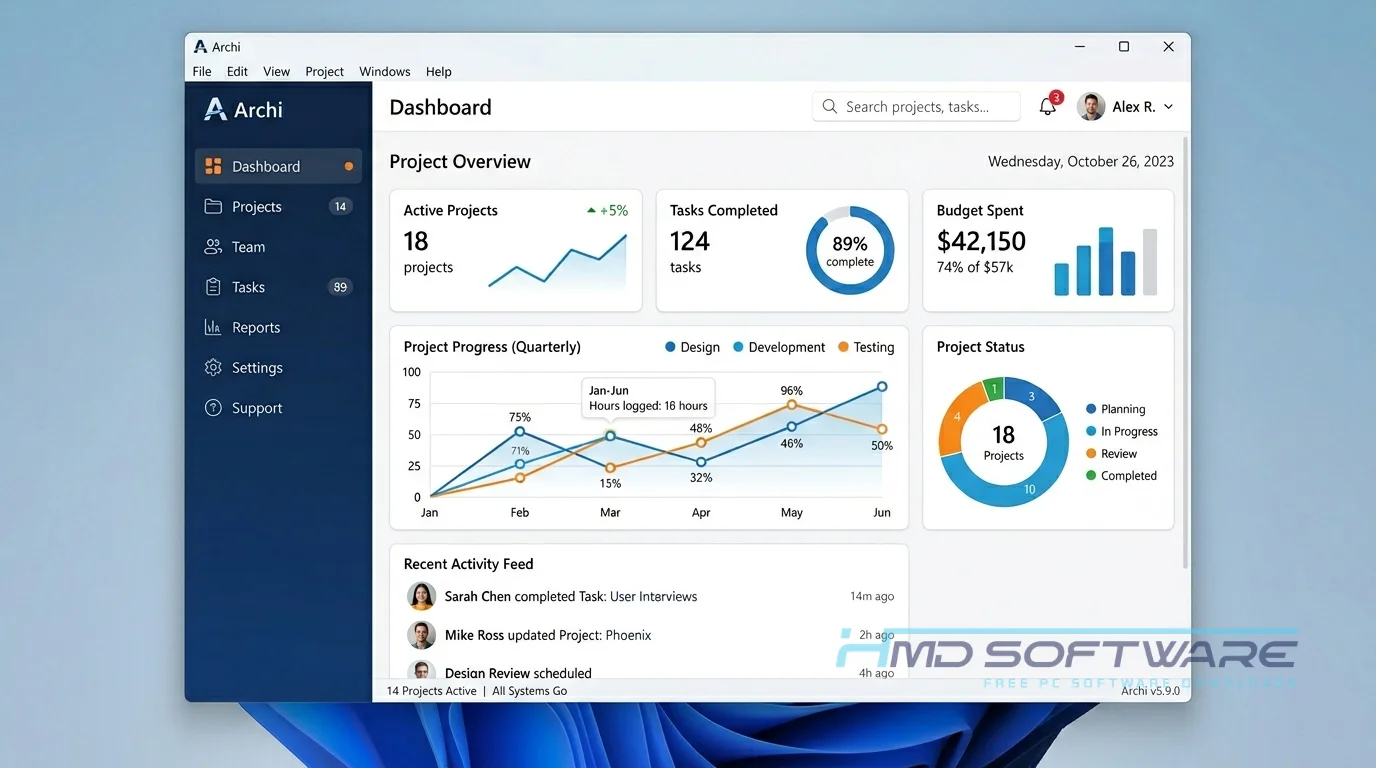Click 'Archi v5.9.0' version text

click(x=1150, y=691)
